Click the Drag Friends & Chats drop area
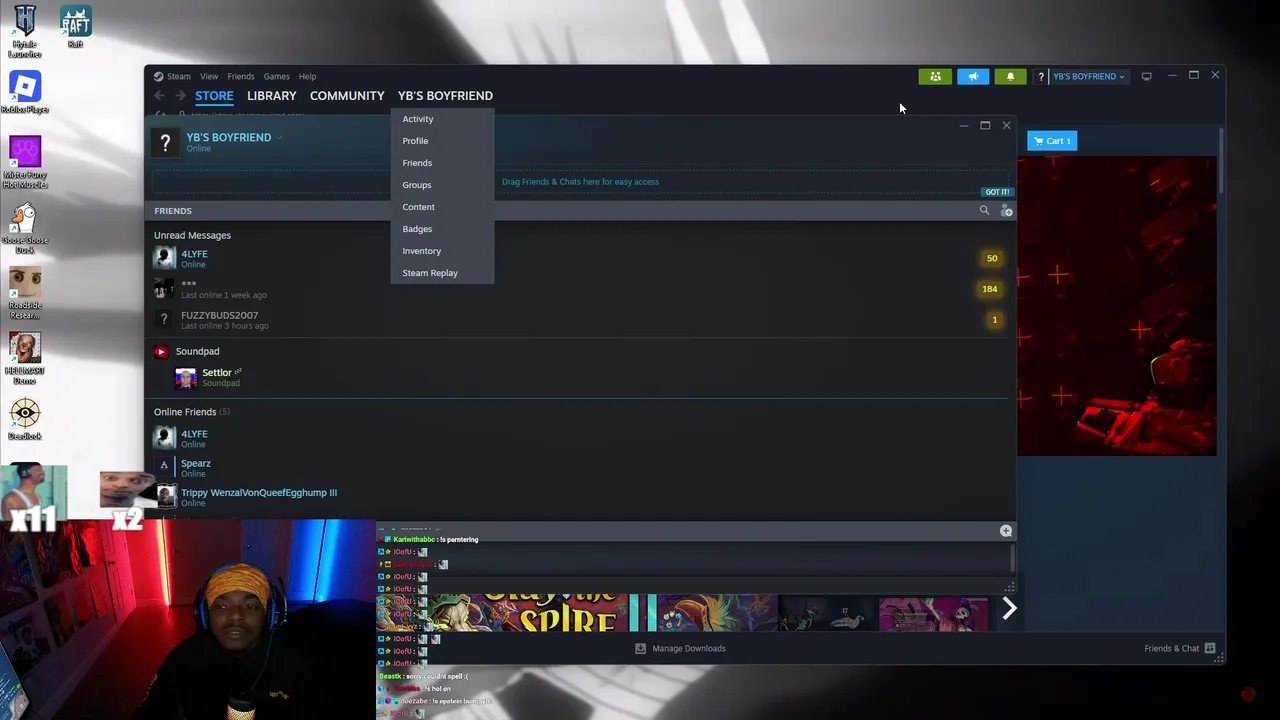Image resolution: width=1280 pixels, height=720 pixels. click(580, 182)
